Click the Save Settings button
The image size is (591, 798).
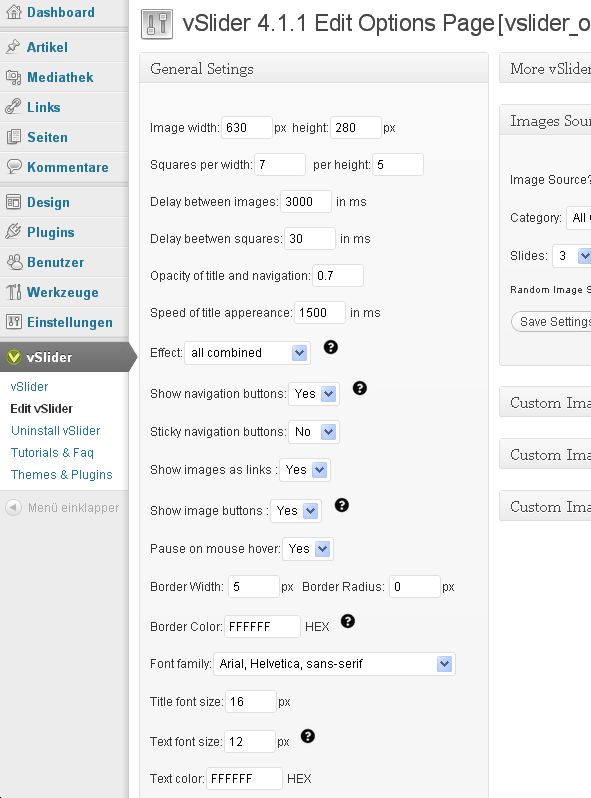click(551, 322)
